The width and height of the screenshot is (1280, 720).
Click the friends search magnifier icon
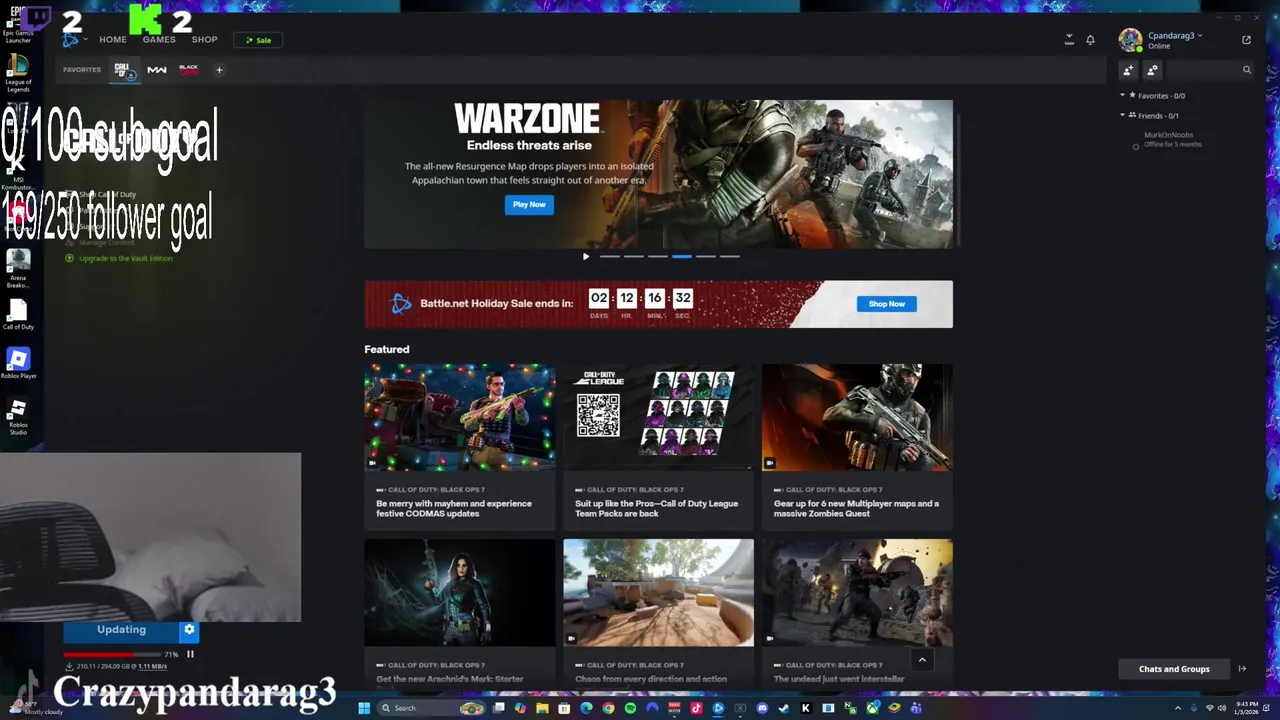click(1247, 70)
